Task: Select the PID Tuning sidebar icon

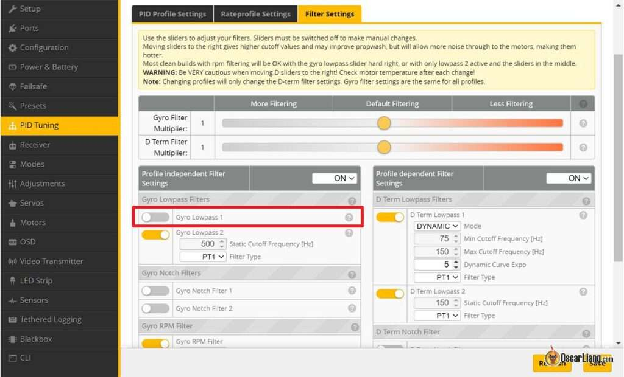Action: click(12, 125)
